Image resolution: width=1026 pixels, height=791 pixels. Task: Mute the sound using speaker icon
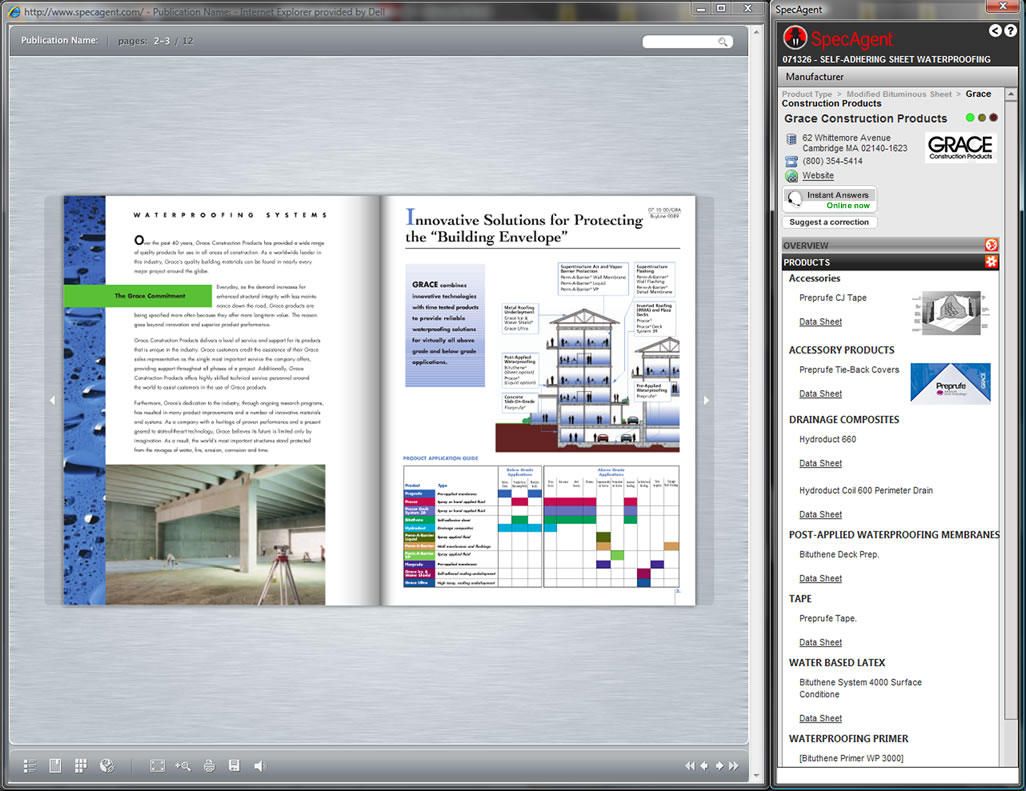point(260,765)
